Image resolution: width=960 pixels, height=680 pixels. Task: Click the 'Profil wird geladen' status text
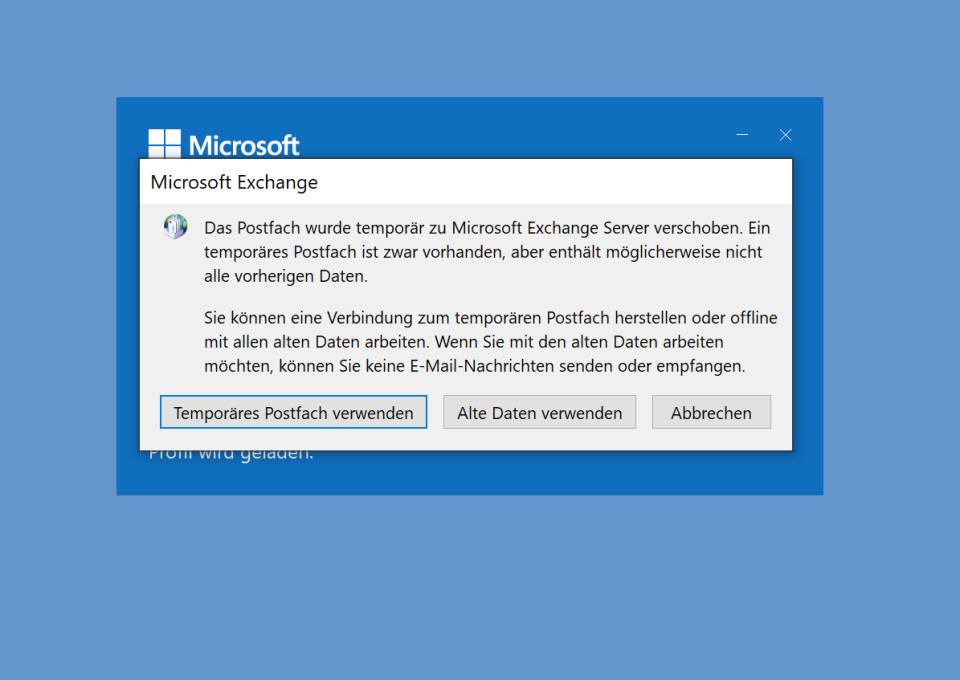coord(231,455)
